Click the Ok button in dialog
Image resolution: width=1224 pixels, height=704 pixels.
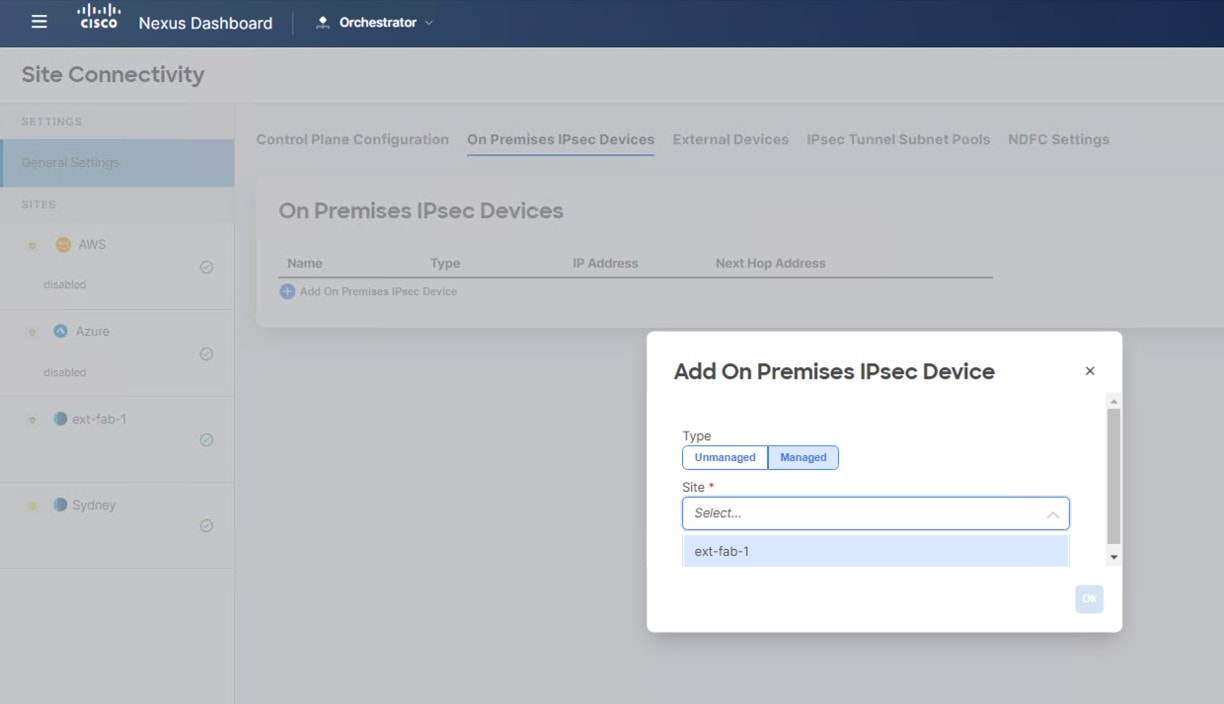click(x=1089, y=599)
